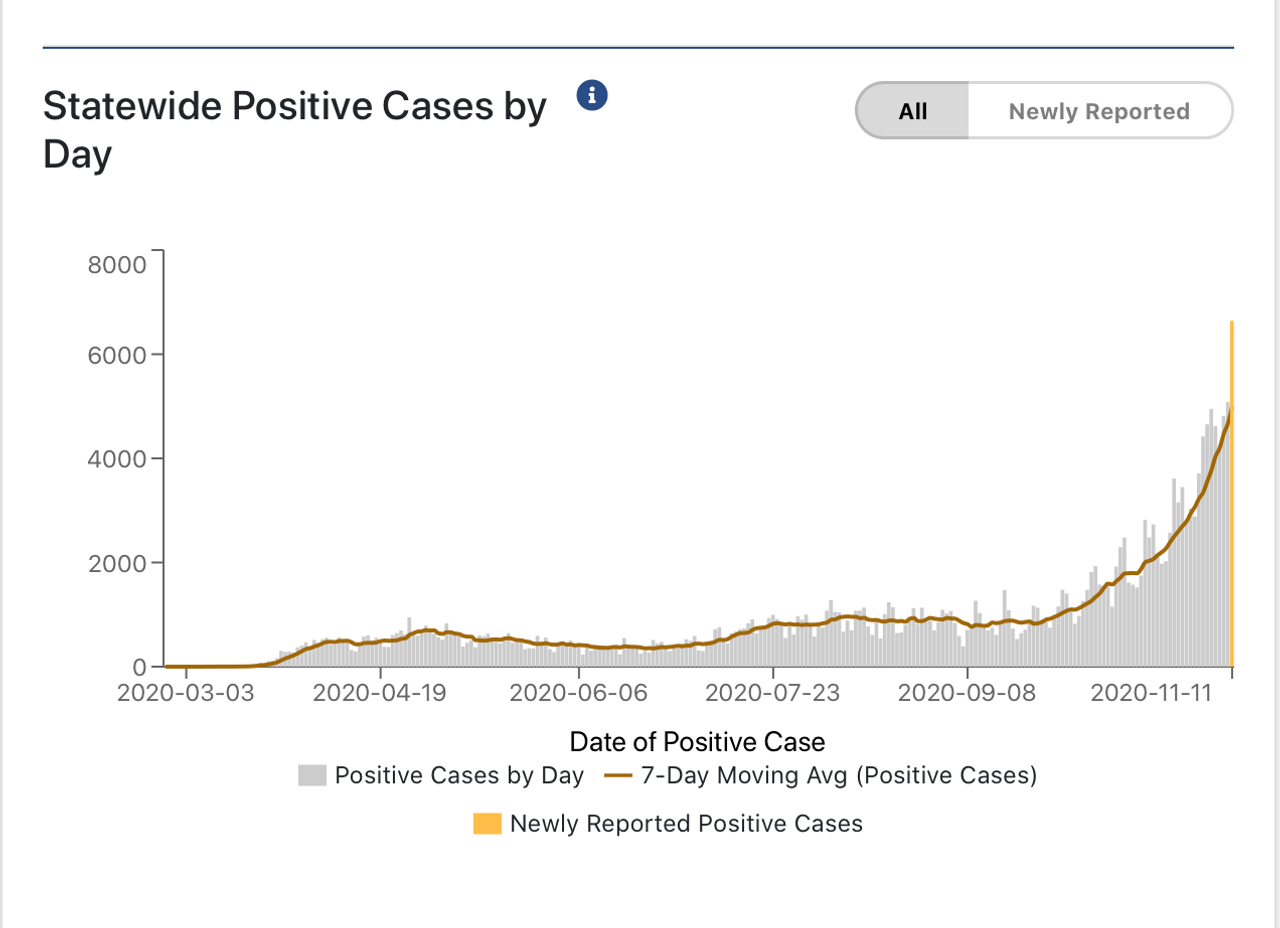Click the 2020-04-19 date axis label
The width and height of the screenshot is (1280, 928).
coord(382,693)
